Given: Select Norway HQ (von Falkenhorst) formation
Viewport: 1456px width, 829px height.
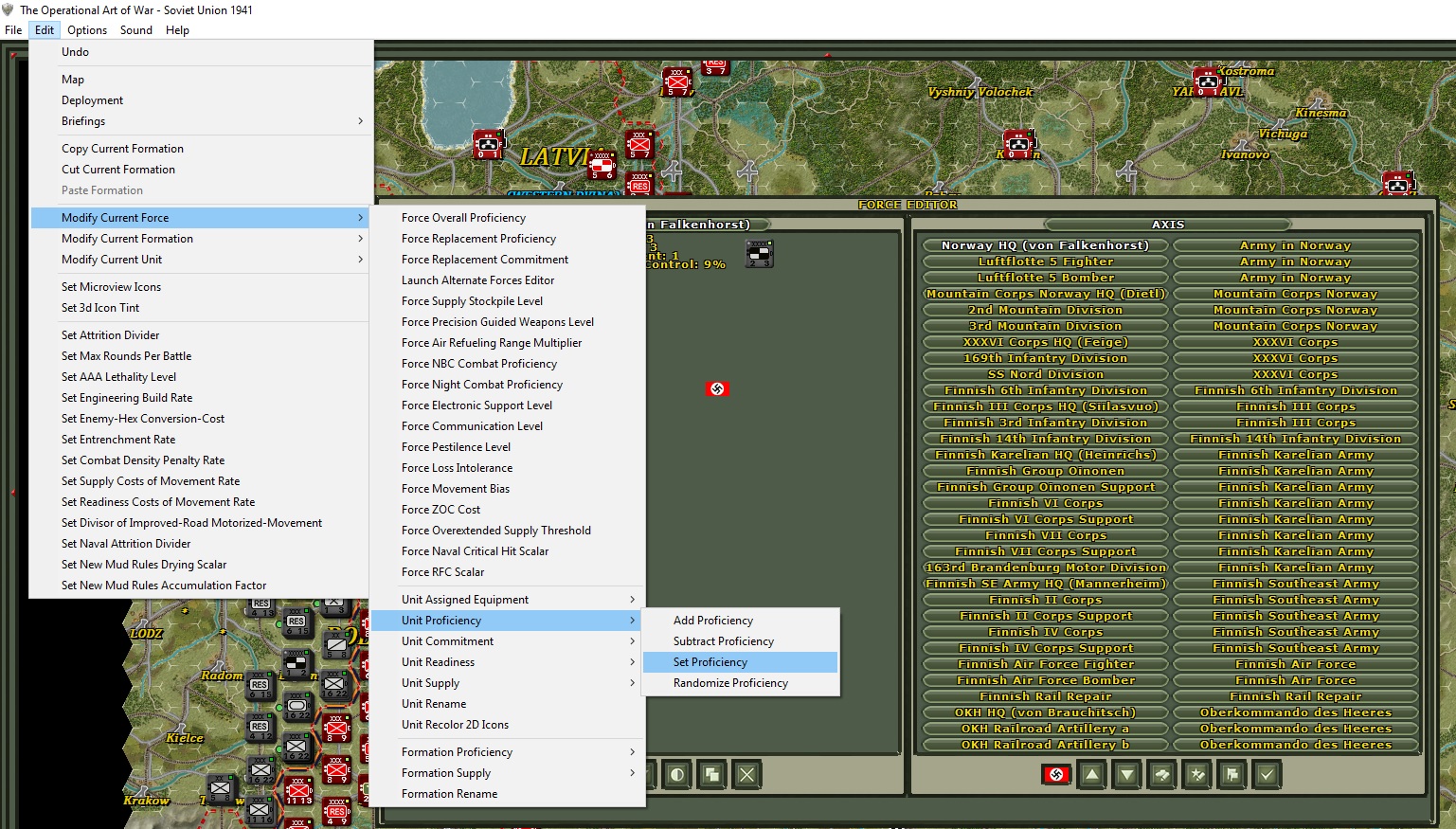Looking at the screenshot, I should (1045, 245).
